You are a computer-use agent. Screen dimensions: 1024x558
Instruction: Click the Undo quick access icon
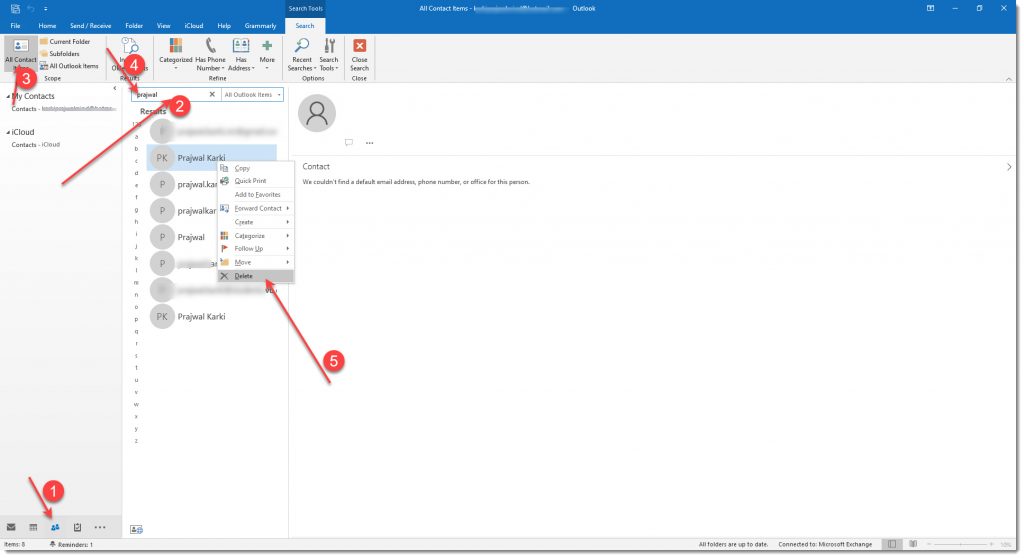(x=31, y=8)
